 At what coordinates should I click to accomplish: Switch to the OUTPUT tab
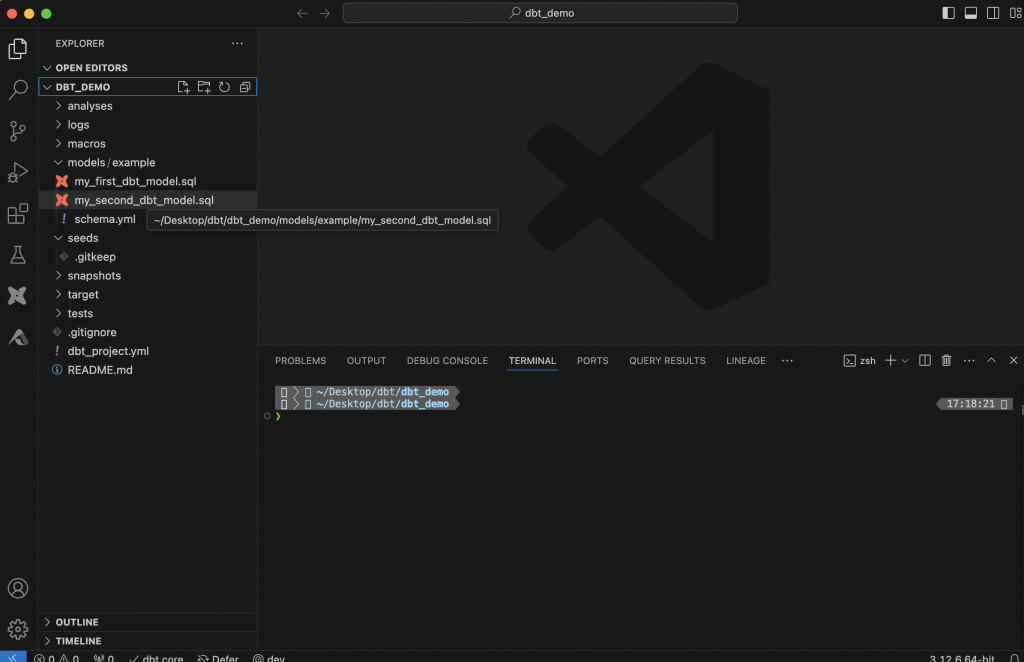coord(366,360)
